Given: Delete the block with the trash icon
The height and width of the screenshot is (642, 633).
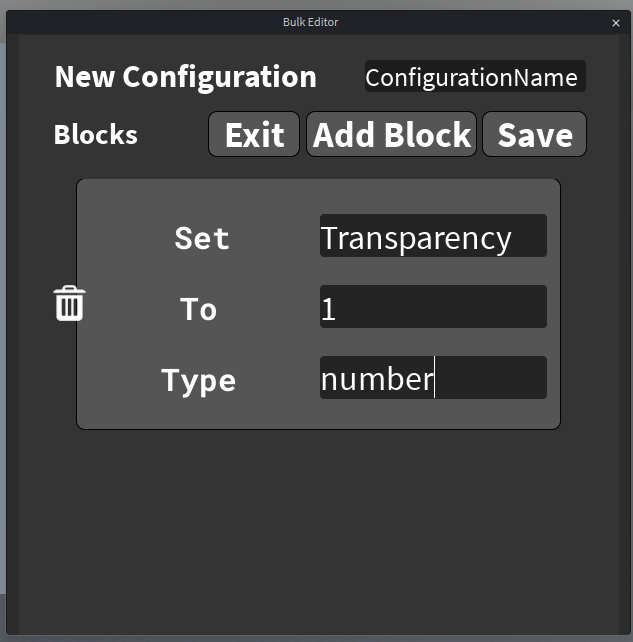Looking at the screenshot, I should tap(69, 303).
